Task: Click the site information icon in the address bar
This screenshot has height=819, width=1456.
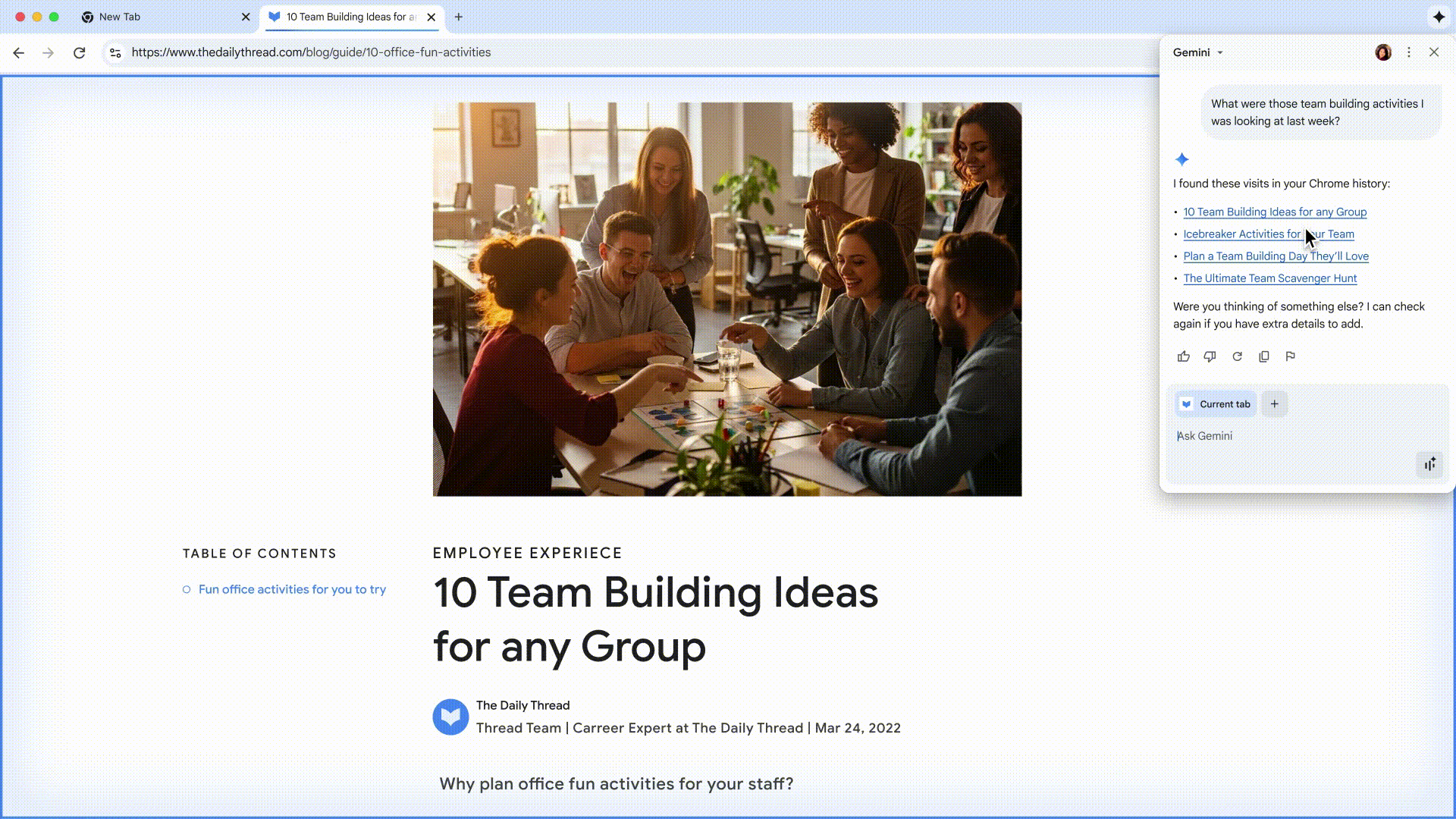Action: point(115,52)
